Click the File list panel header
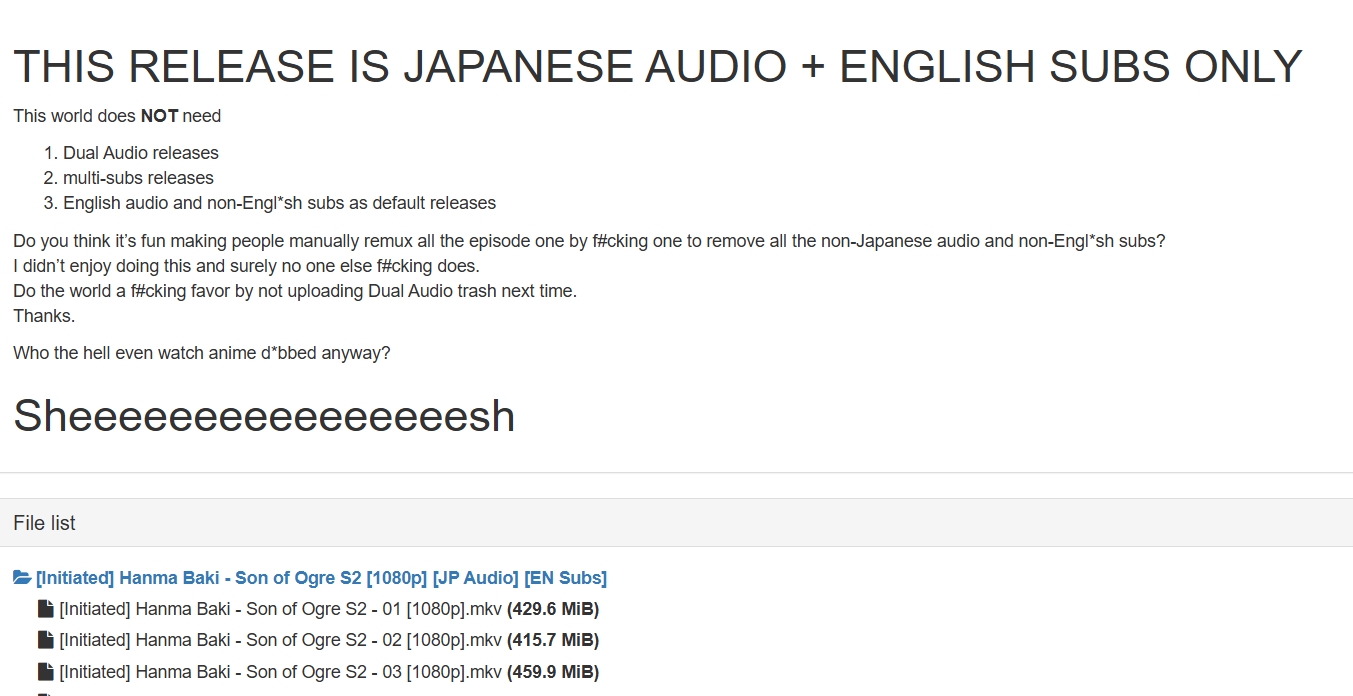This screenshot has height=696, width=1353. tap(676, 523)
